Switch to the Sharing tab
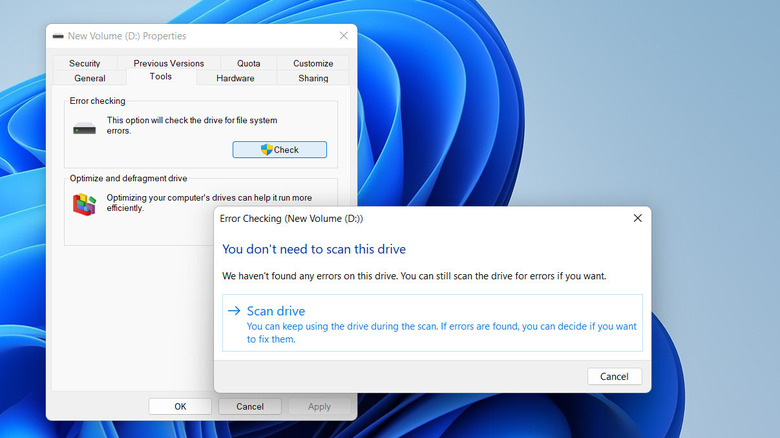 tap(313, 78)
